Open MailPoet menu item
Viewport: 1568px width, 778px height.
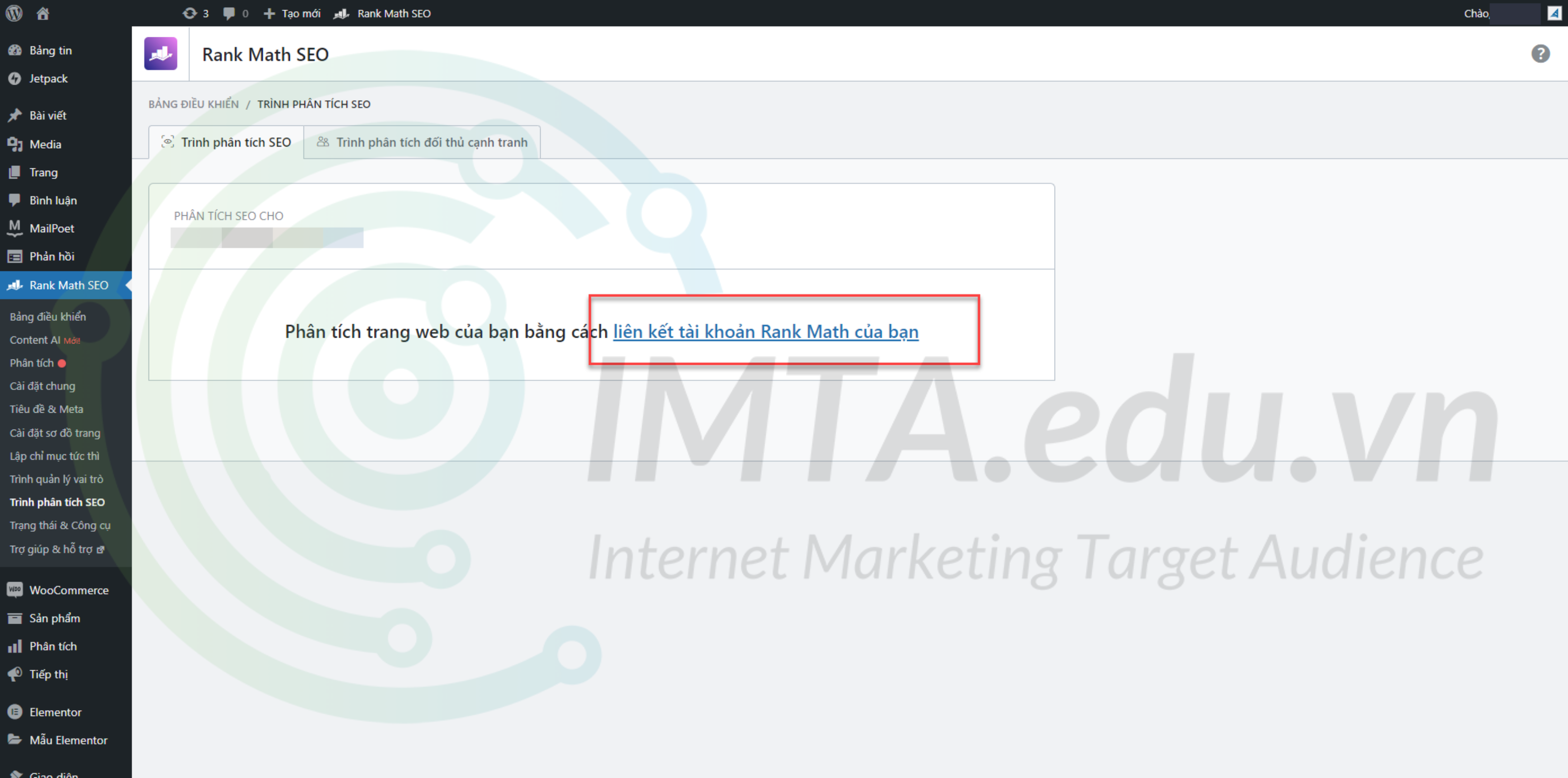pos(52,228)
